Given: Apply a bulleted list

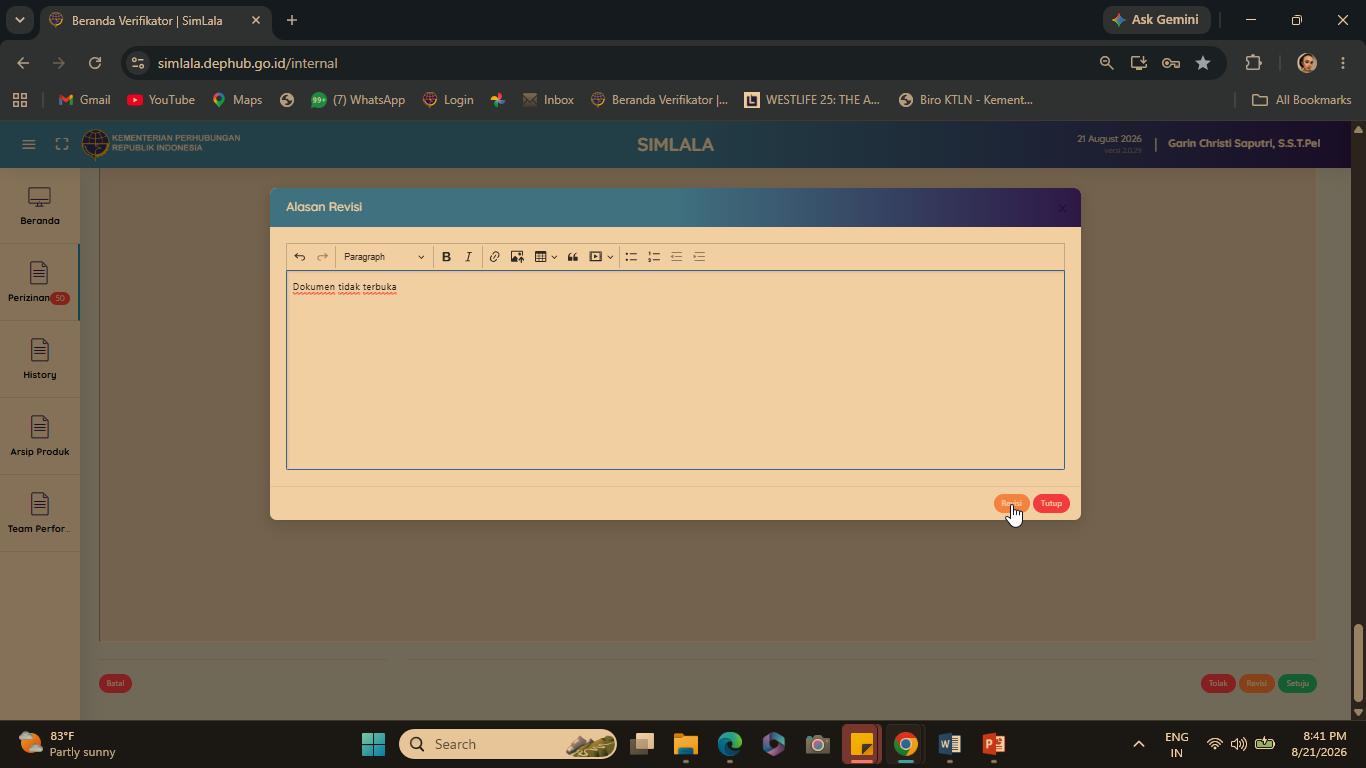Looking at the screenshot, I should 631,257.
